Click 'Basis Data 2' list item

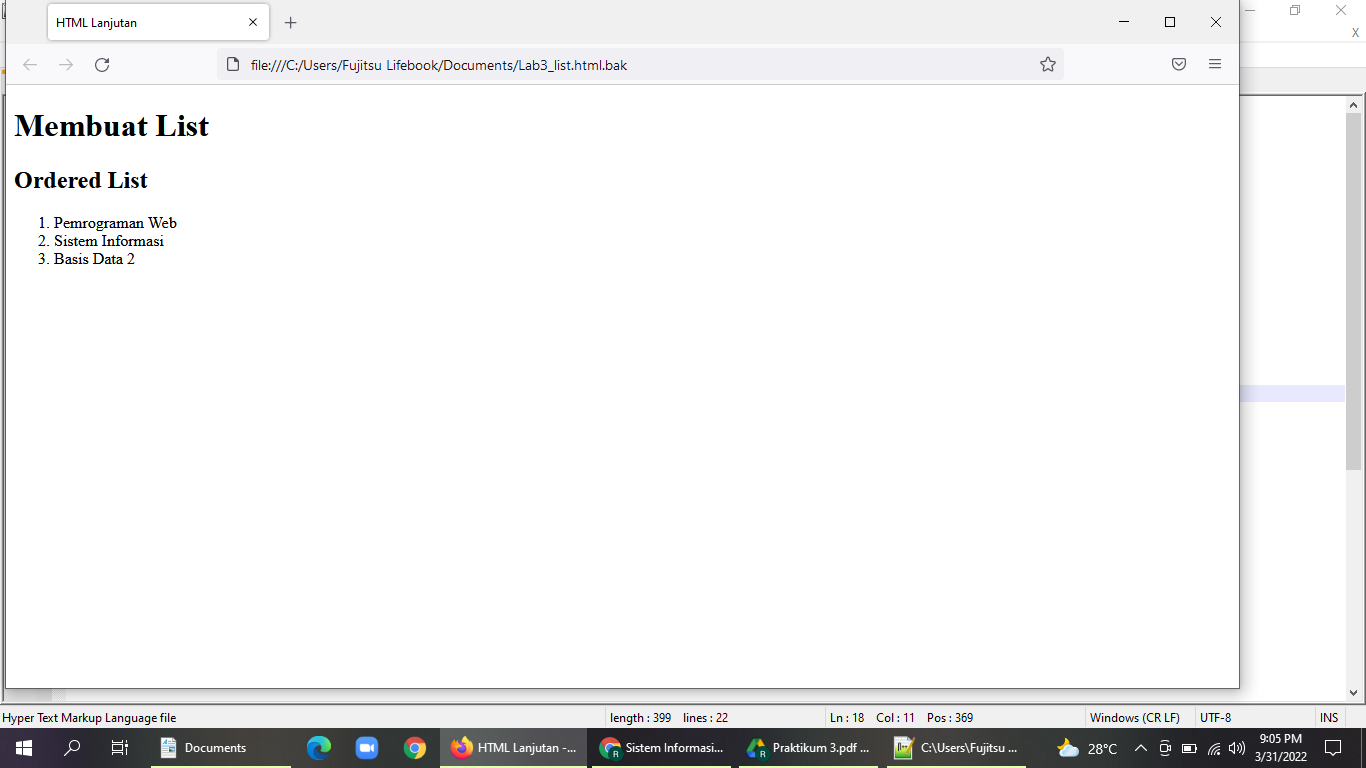coord(94,259)
